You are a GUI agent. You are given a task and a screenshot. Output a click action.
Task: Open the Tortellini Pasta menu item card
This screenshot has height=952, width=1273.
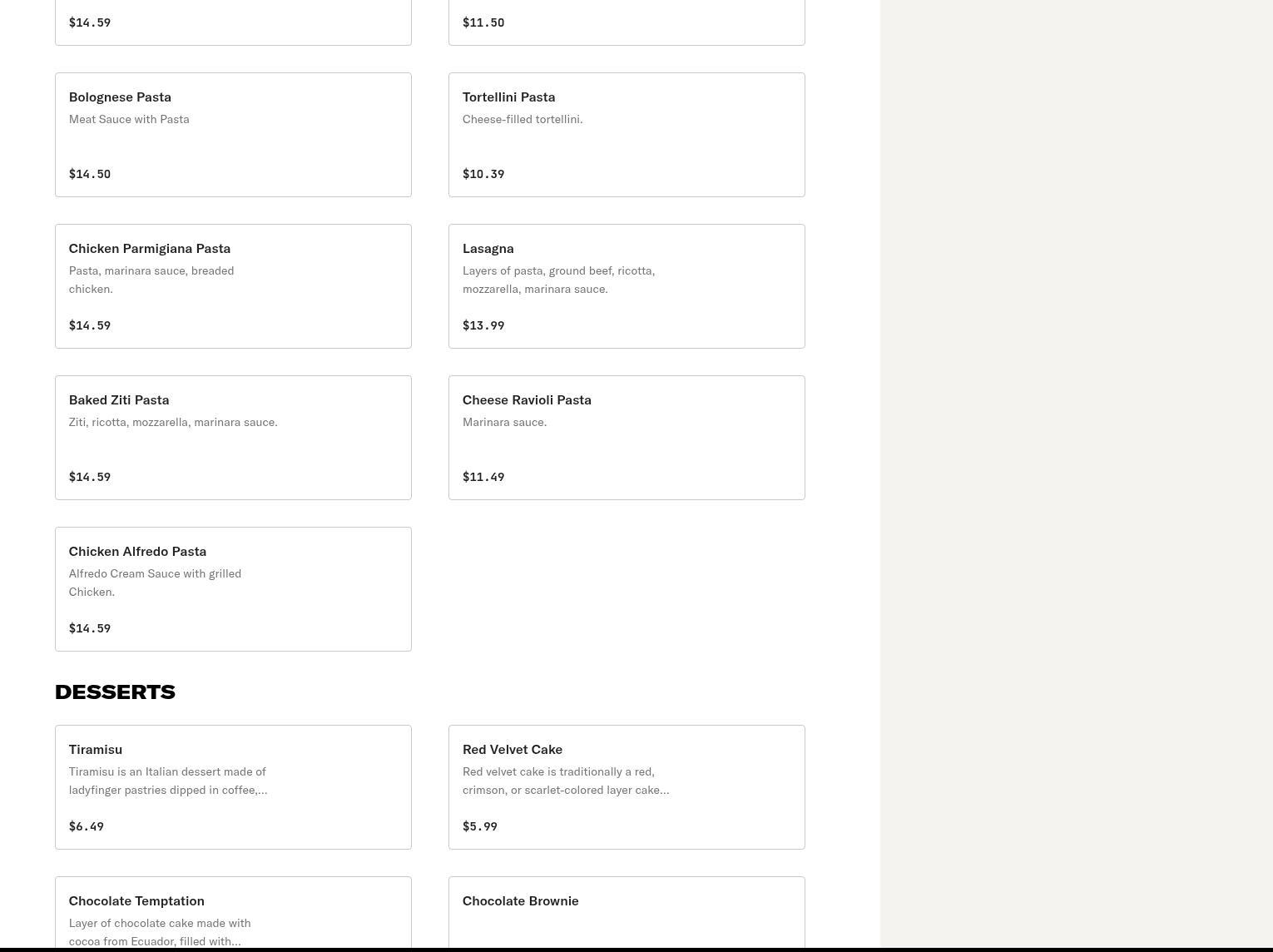tap(627, 135)
